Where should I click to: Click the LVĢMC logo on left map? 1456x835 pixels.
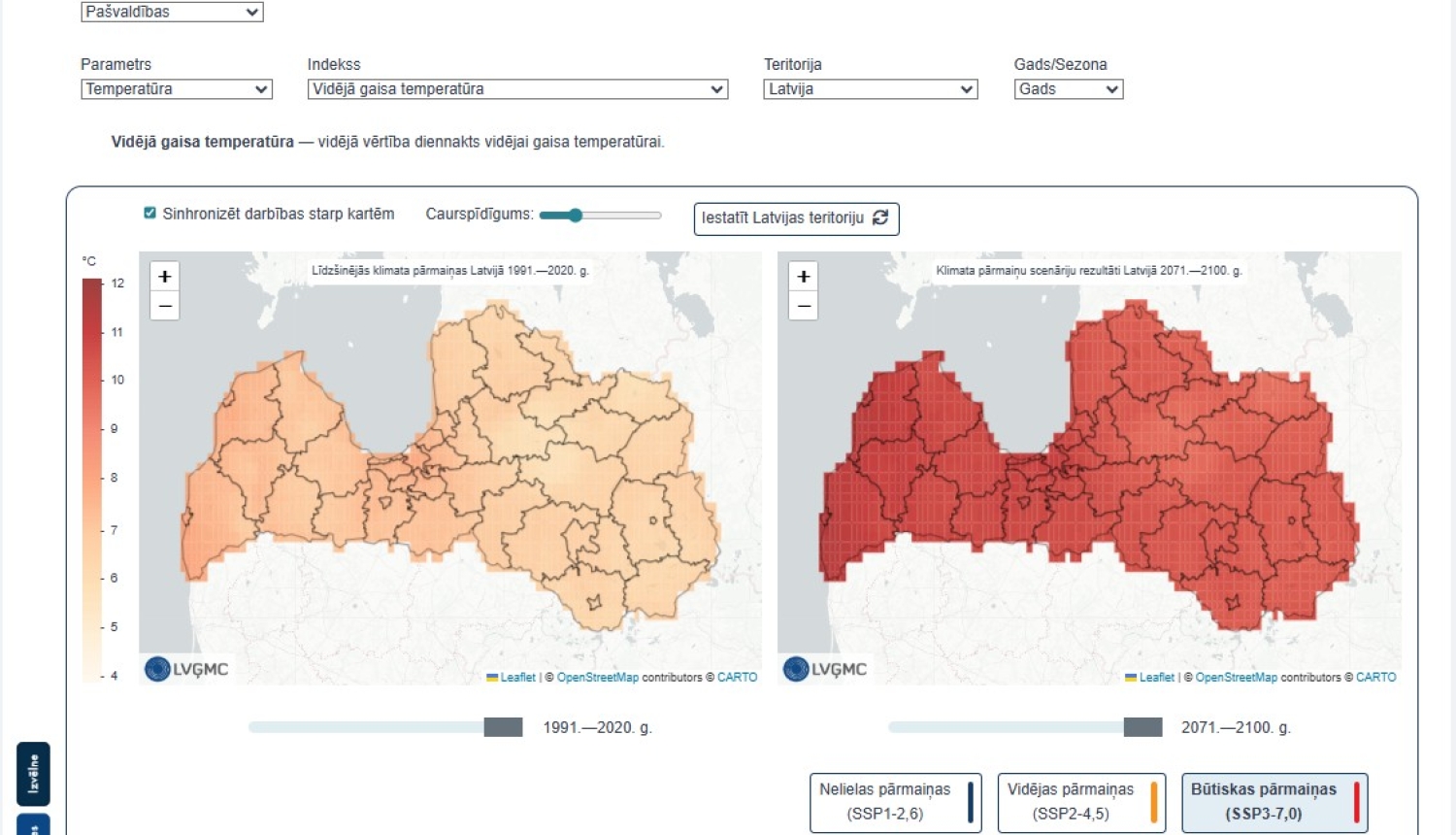[186, 669]
